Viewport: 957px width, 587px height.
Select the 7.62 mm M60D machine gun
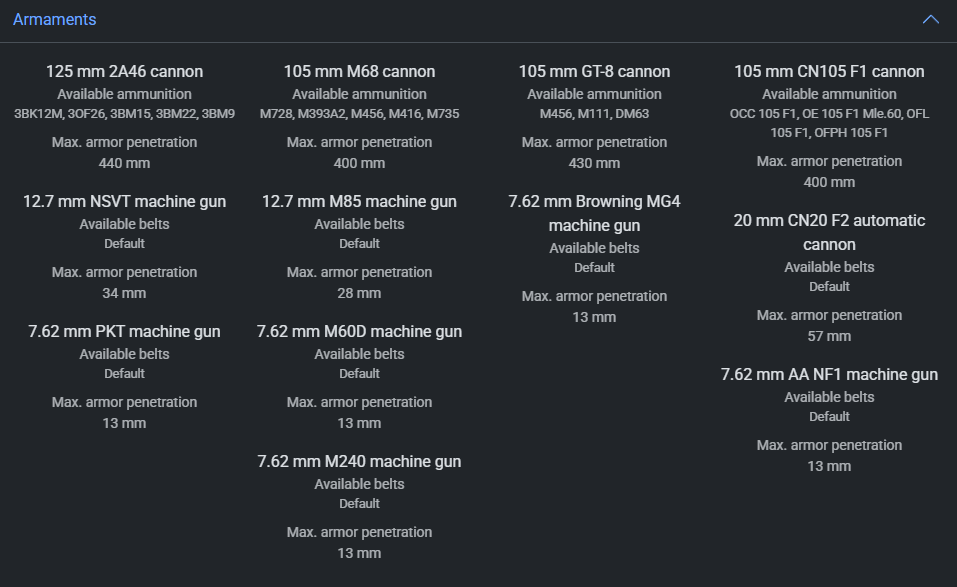pyautogui.click(x=359, y=332)
